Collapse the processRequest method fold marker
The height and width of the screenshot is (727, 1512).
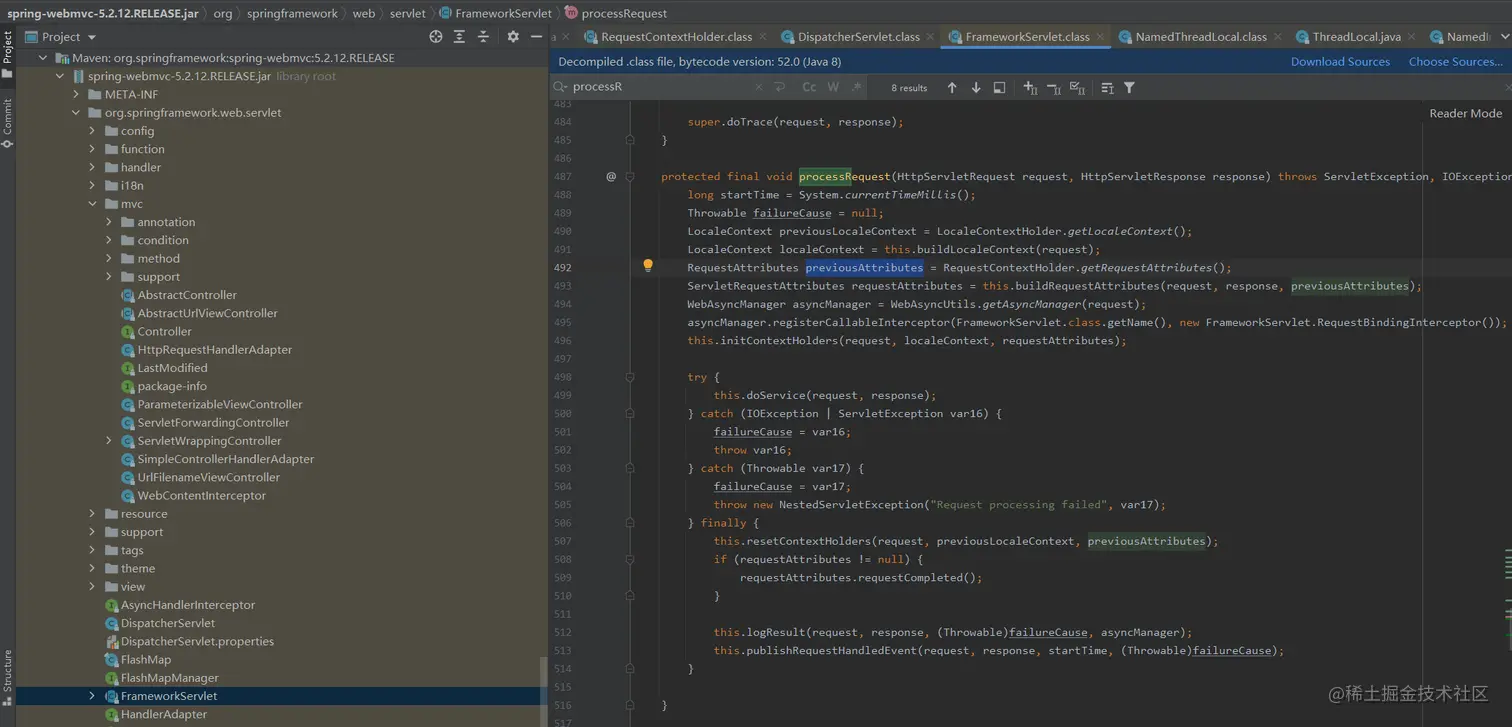click(630, 176)
